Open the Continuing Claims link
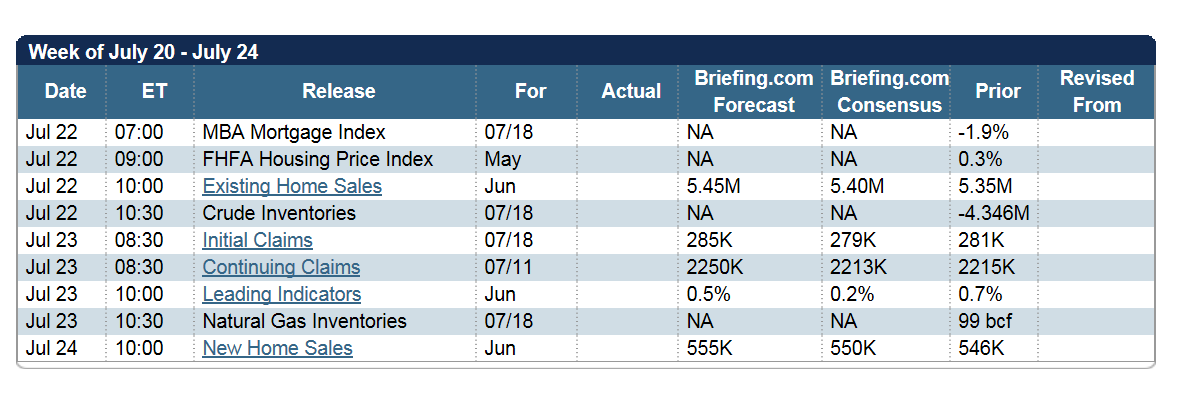 tap(281, 267)
